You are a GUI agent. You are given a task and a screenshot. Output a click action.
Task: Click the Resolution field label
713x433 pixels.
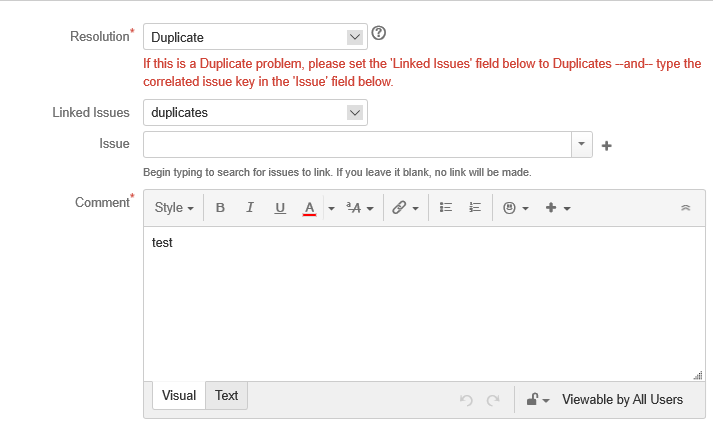click(100, 36)
